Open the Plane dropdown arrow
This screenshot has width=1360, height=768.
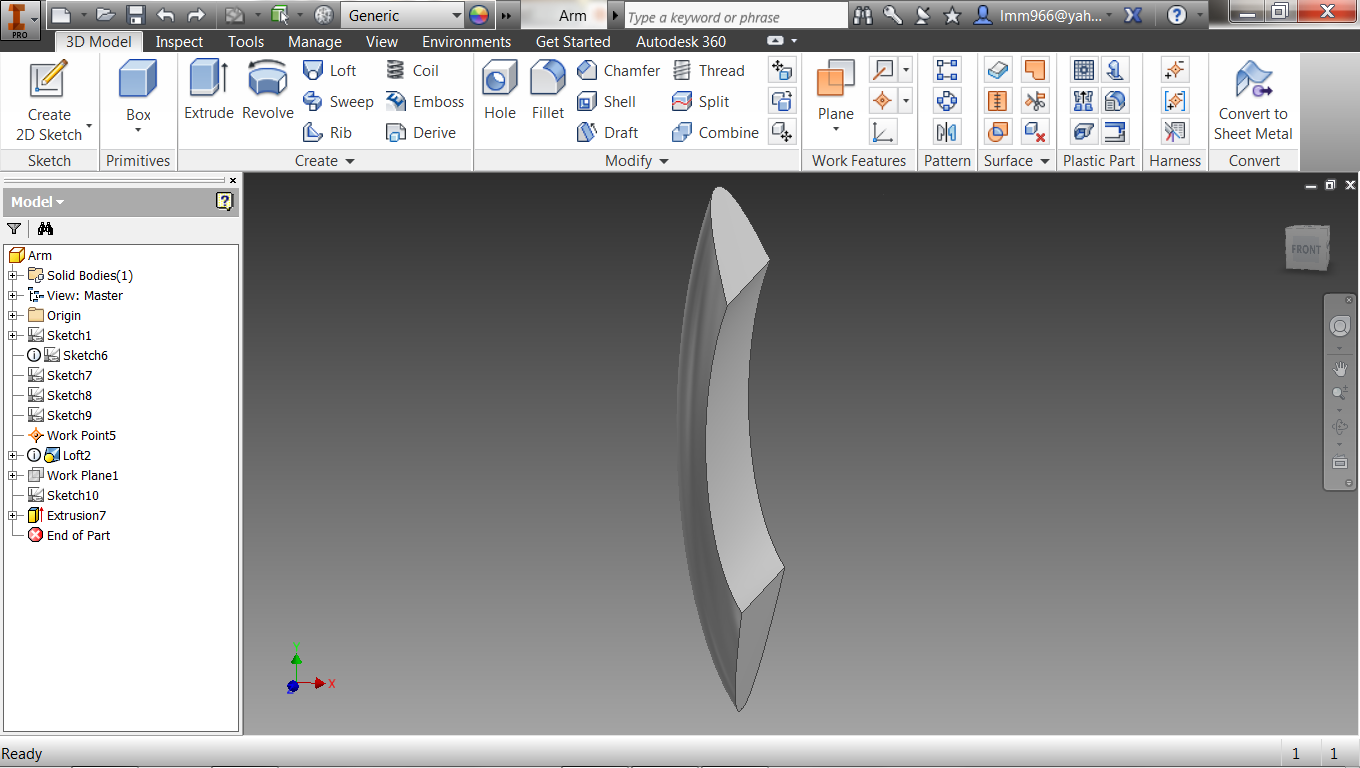click(x=836, y=129)
